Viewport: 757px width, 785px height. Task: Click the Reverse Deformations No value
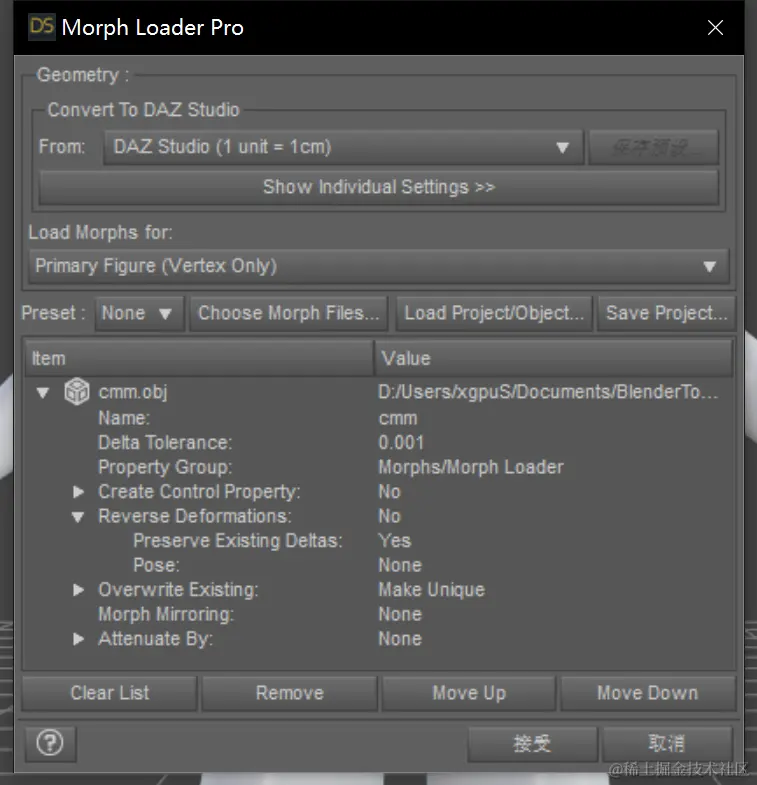point(390,516)
